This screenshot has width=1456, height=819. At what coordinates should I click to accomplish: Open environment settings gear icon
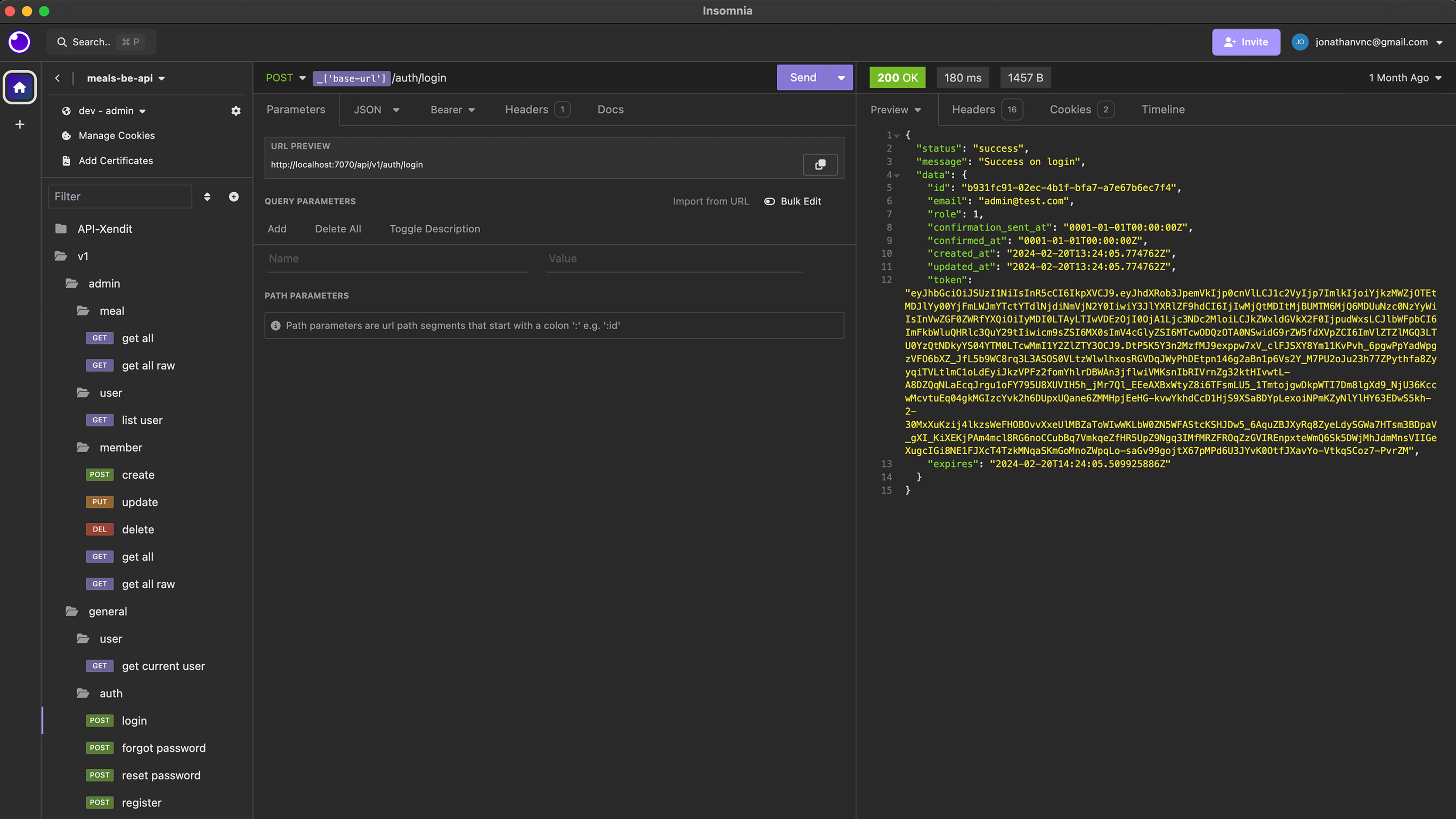235,111
